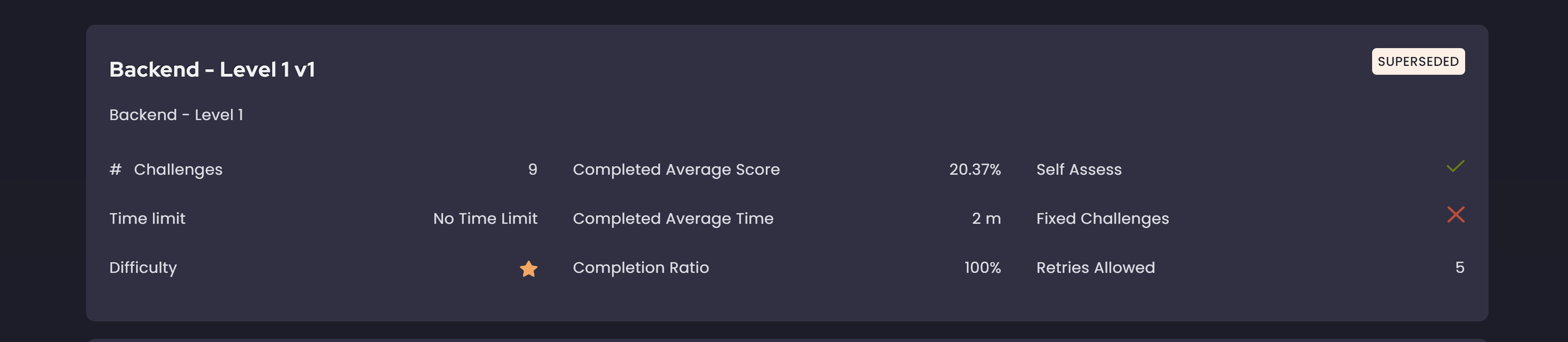Click the challenges count value 9

532,169
